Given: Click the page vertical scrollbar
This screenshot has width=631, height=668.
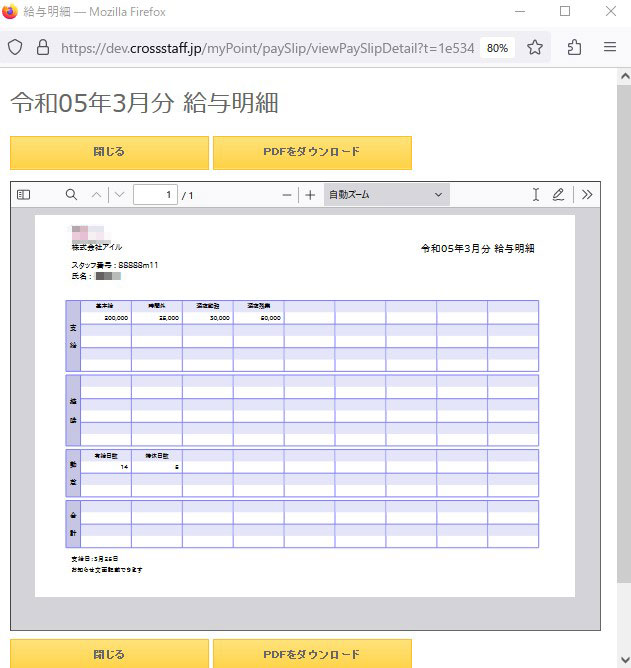Looking at the screenshot, I should tap(624, 334).
